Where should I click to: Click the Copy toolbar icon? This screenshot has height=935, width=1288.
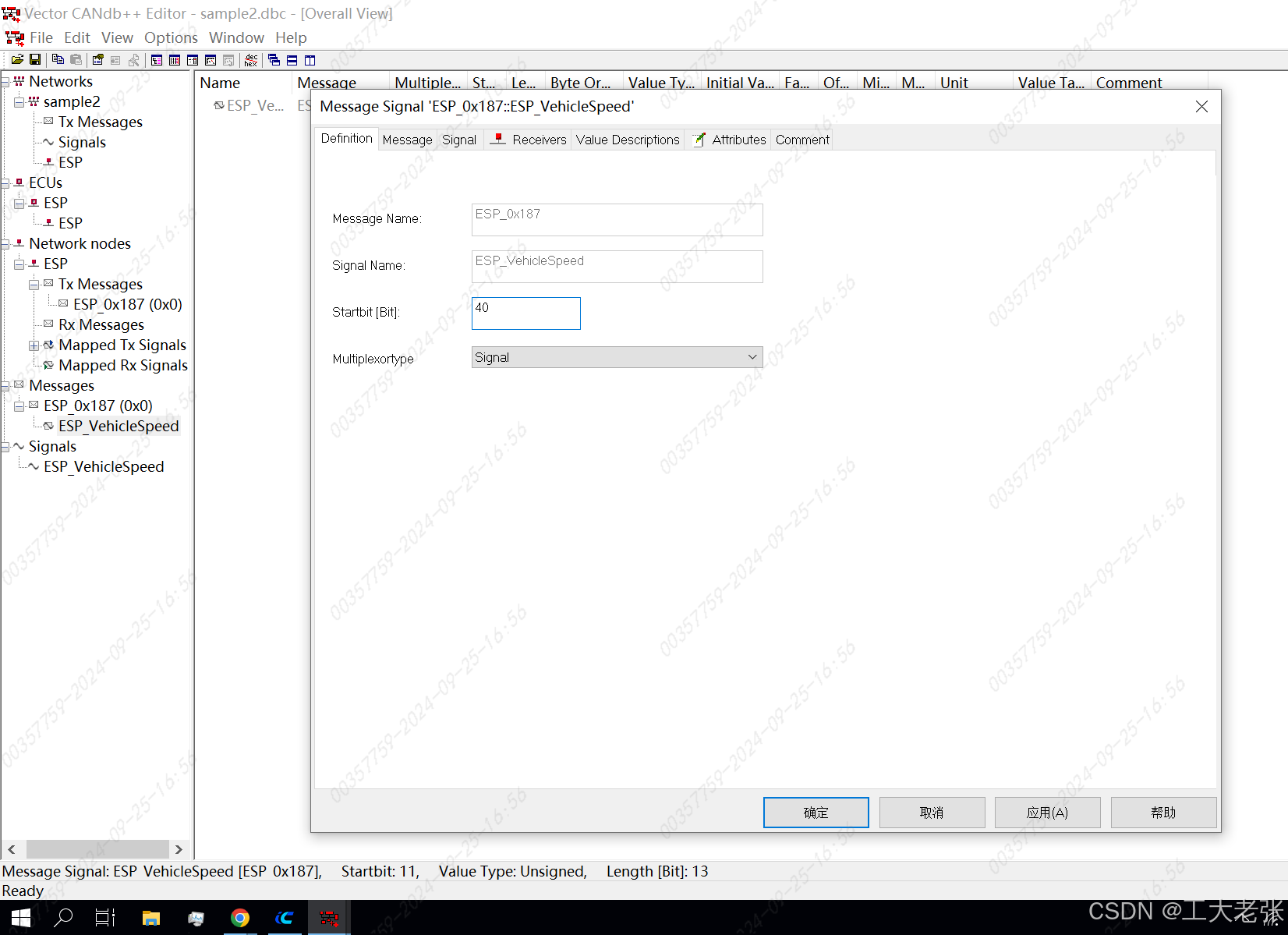click(58, 60)
